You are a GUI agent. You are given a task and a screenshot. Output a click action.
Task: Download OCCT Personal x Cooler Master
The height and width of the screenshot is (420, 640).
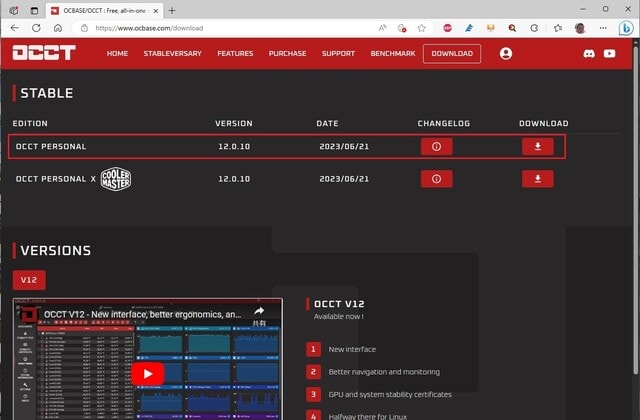coord(538,179)
